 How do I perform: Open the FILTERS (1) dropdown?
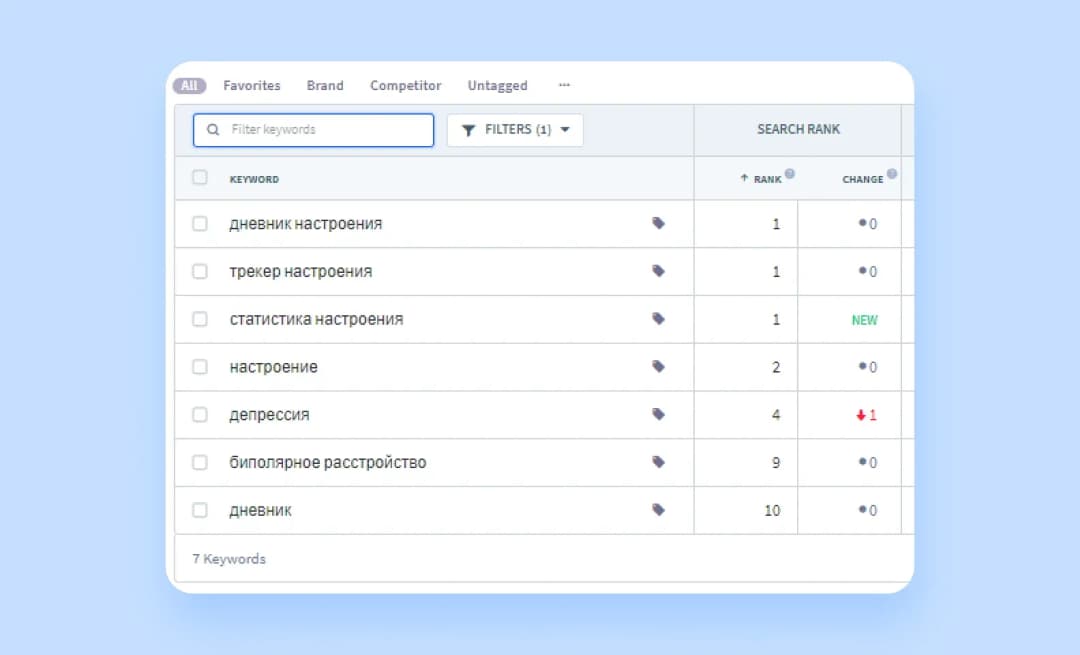click(x=515, y=130)
